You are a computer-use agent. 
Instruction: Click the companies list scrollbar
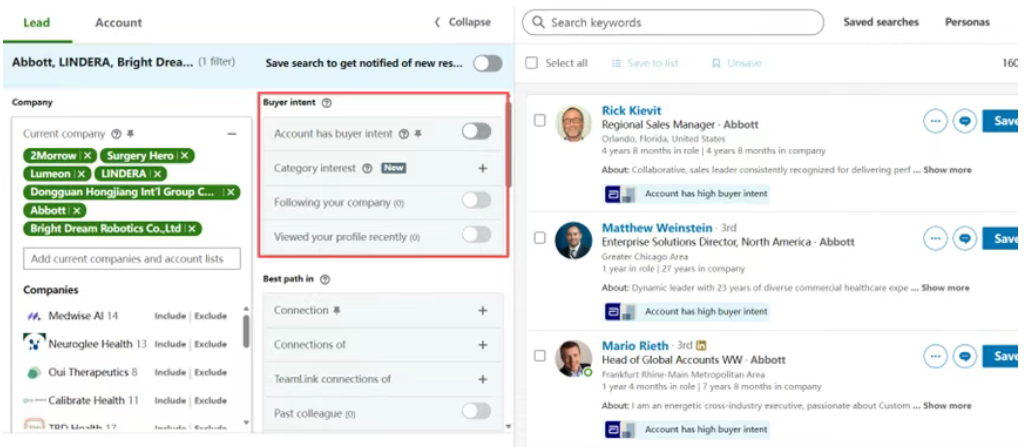click(246, 331)
